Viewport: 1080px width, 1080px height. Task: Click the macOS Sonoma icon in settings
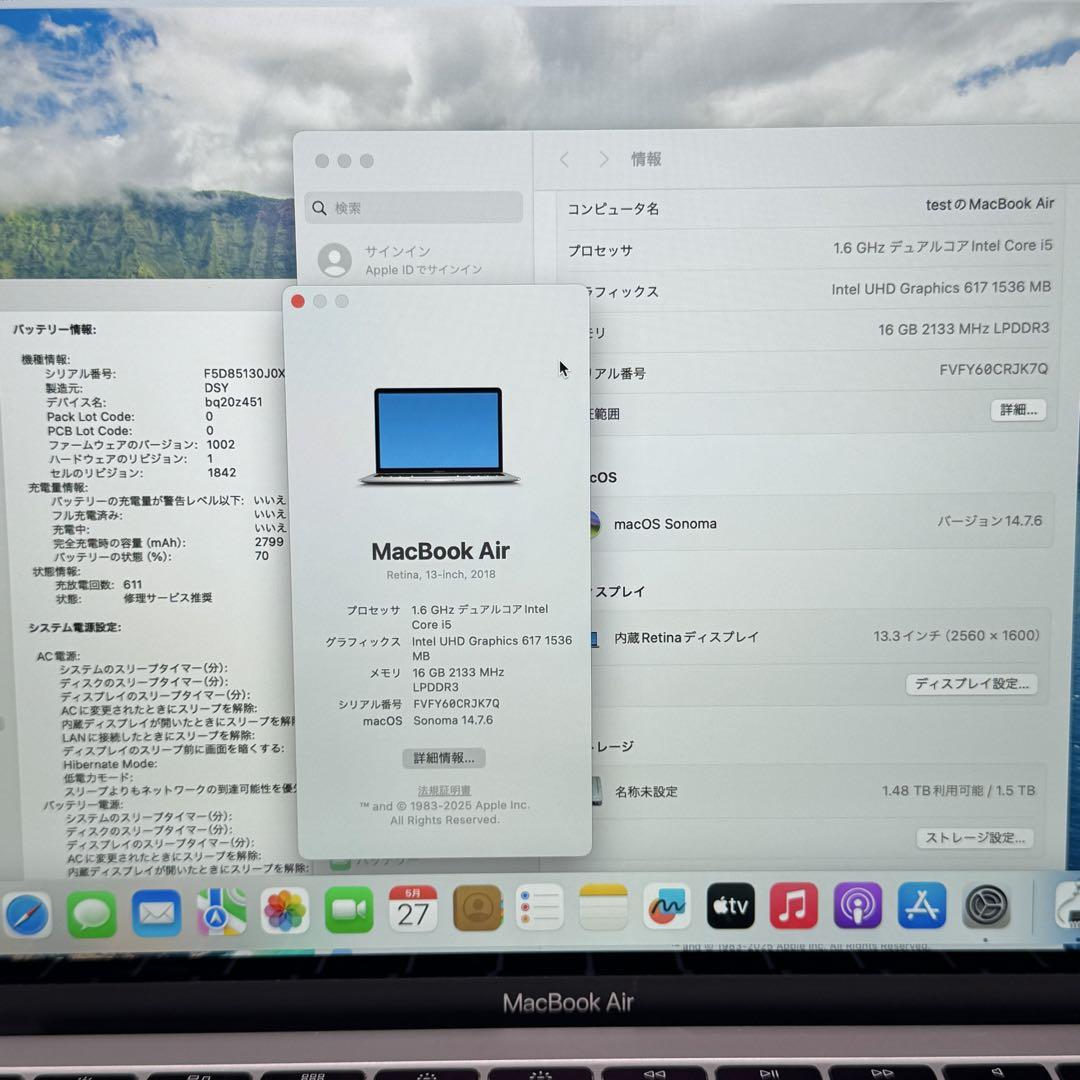[x=594, y=524]
